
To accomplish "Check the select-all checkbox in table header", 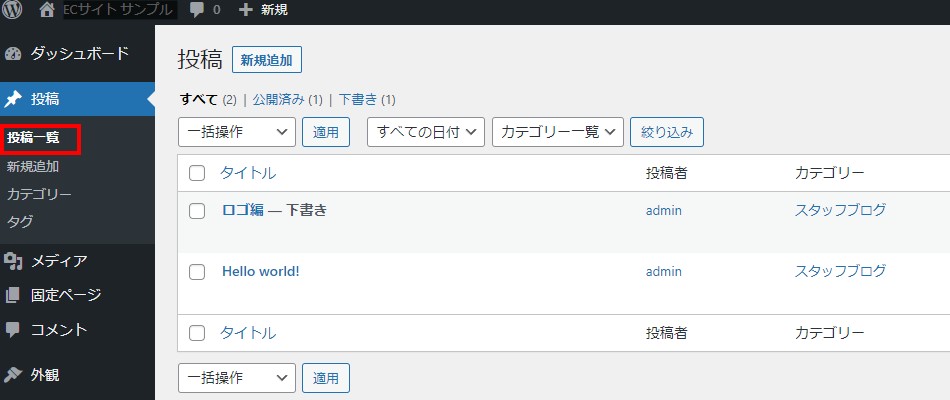I will [x=197, y=173].
